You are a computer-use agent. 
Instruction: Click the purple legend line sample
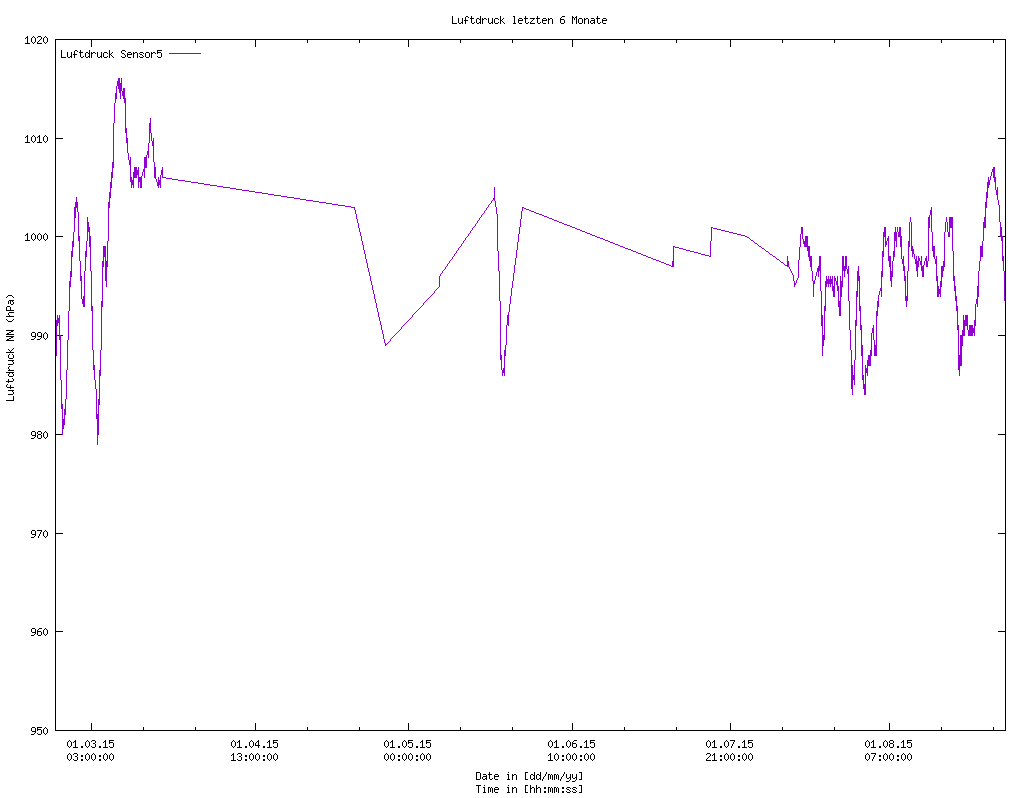pos(185,54)
